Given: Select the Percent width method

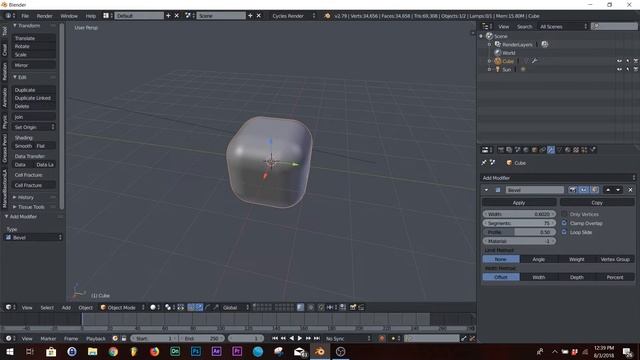Looking at the screenshot, I should 615,277.
